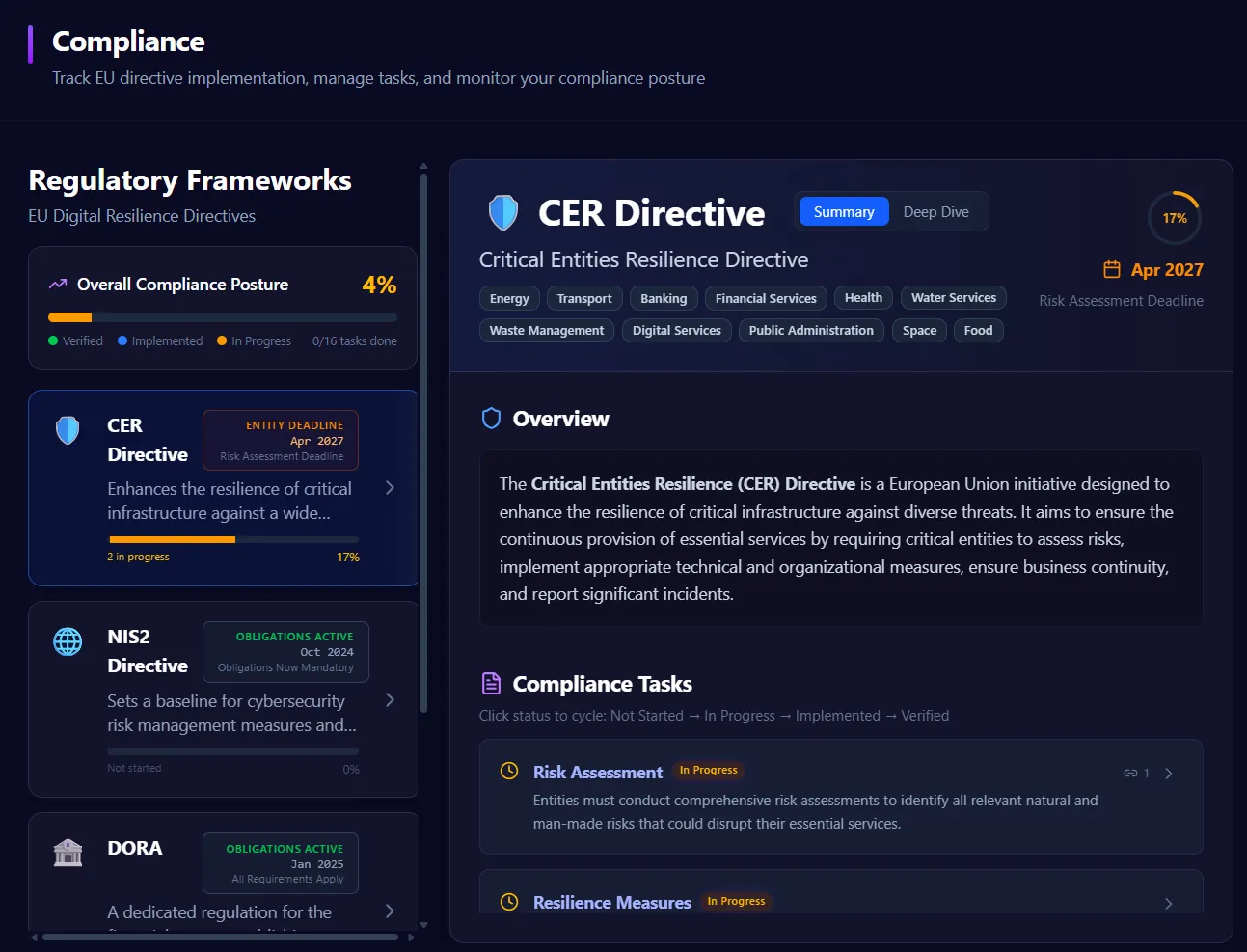Click the sidebar vertical scrollbar
The image size is (1247, 952).
(423, 444)
